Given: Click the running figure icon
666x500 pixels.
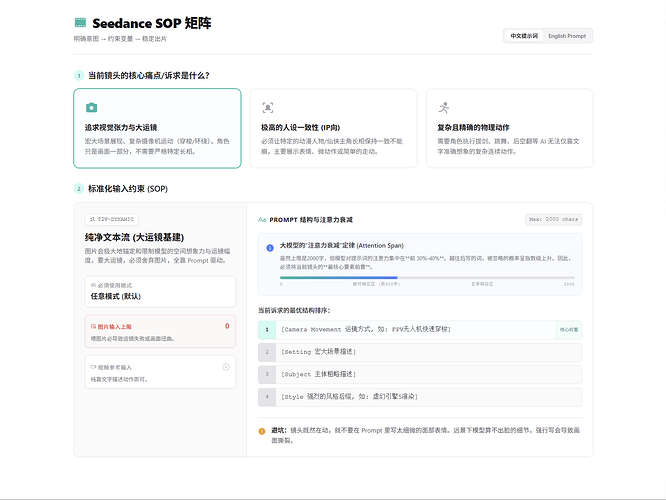Looking at the screenshot, I should tap(444, 107).
